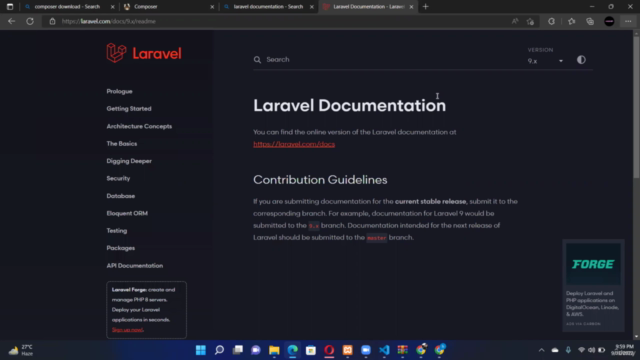The image size is (640, 360).
Task: Open the browser profile avatar
Action: [x=609, y=21]
